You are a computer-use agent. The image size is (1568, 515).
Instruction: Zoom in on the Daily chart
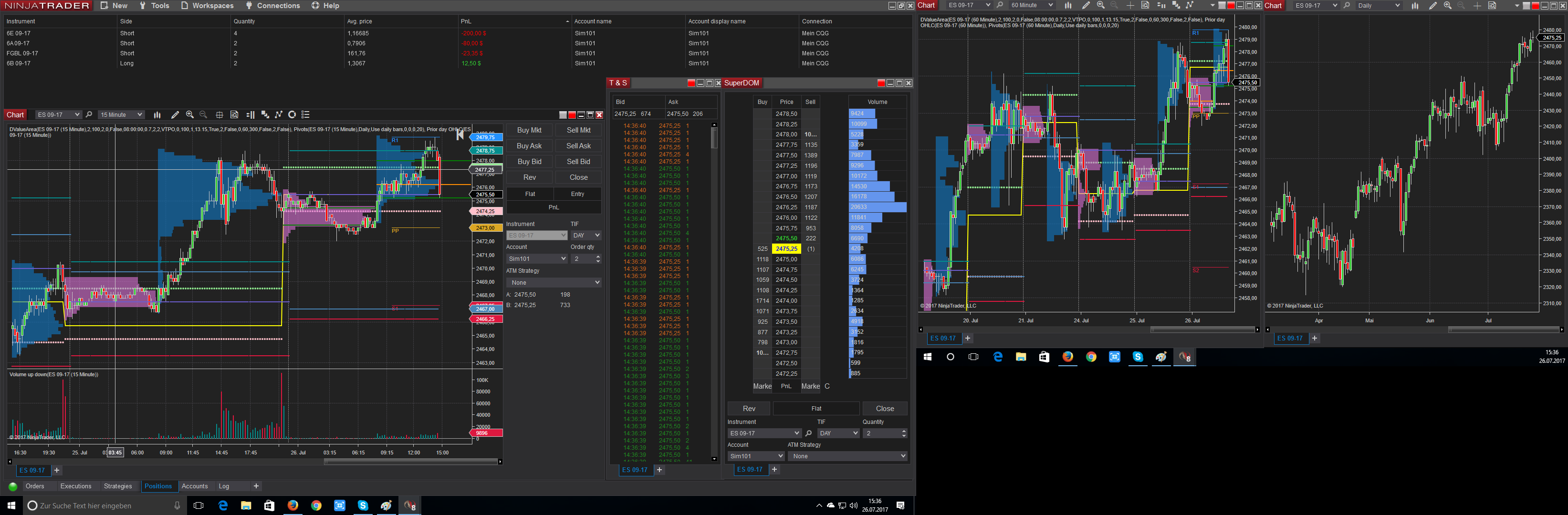(x=1447, y=5)
